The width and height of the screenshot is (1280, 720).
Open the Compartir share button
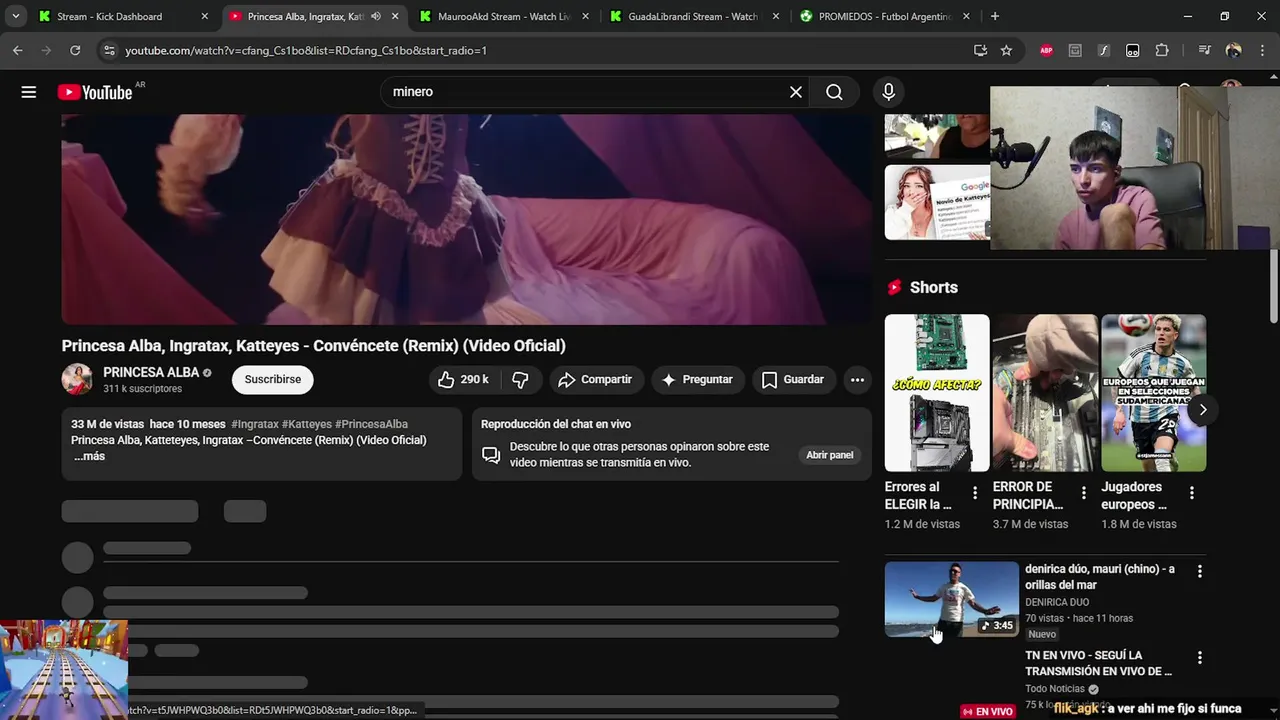(595, 380)
